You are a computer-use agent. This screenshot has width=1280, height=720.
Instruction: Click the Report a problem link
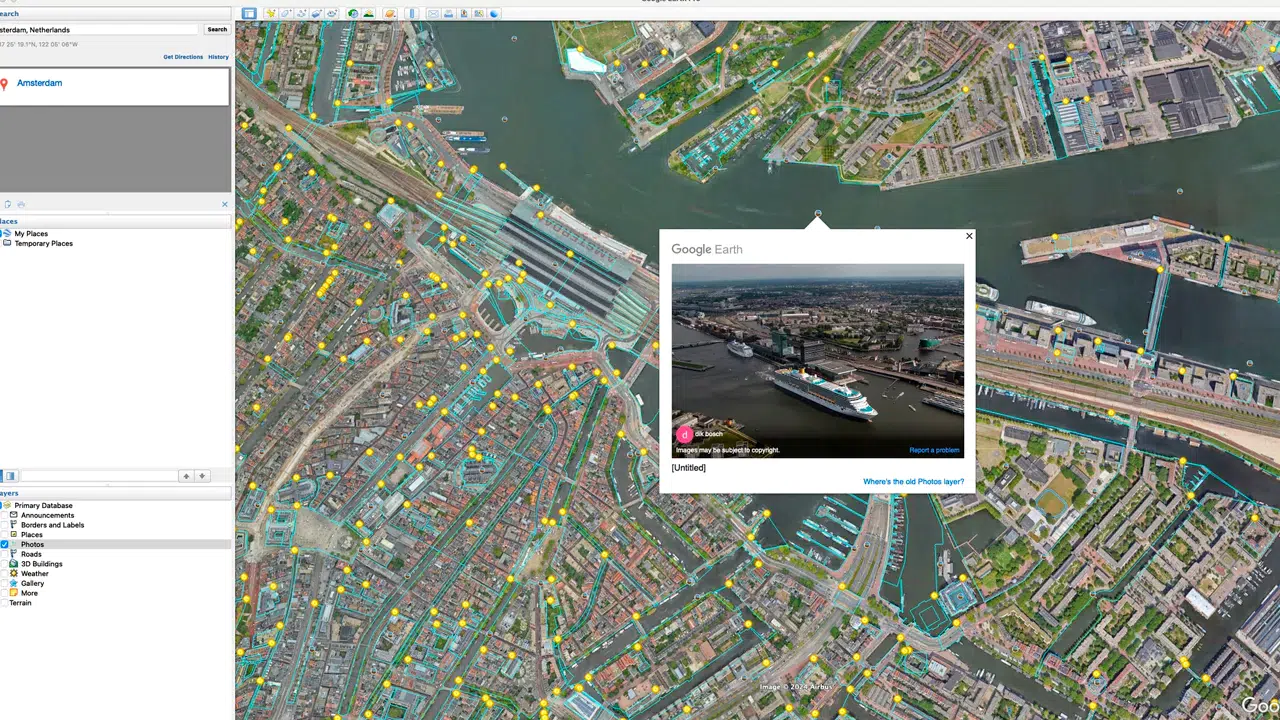point(934,450)
